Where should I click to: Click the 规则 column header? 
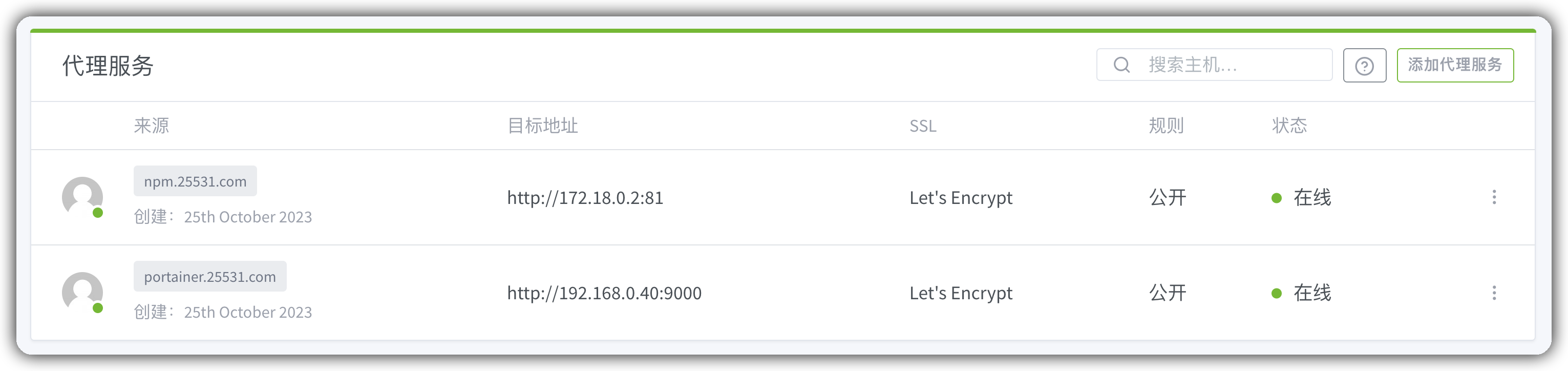1166,126
